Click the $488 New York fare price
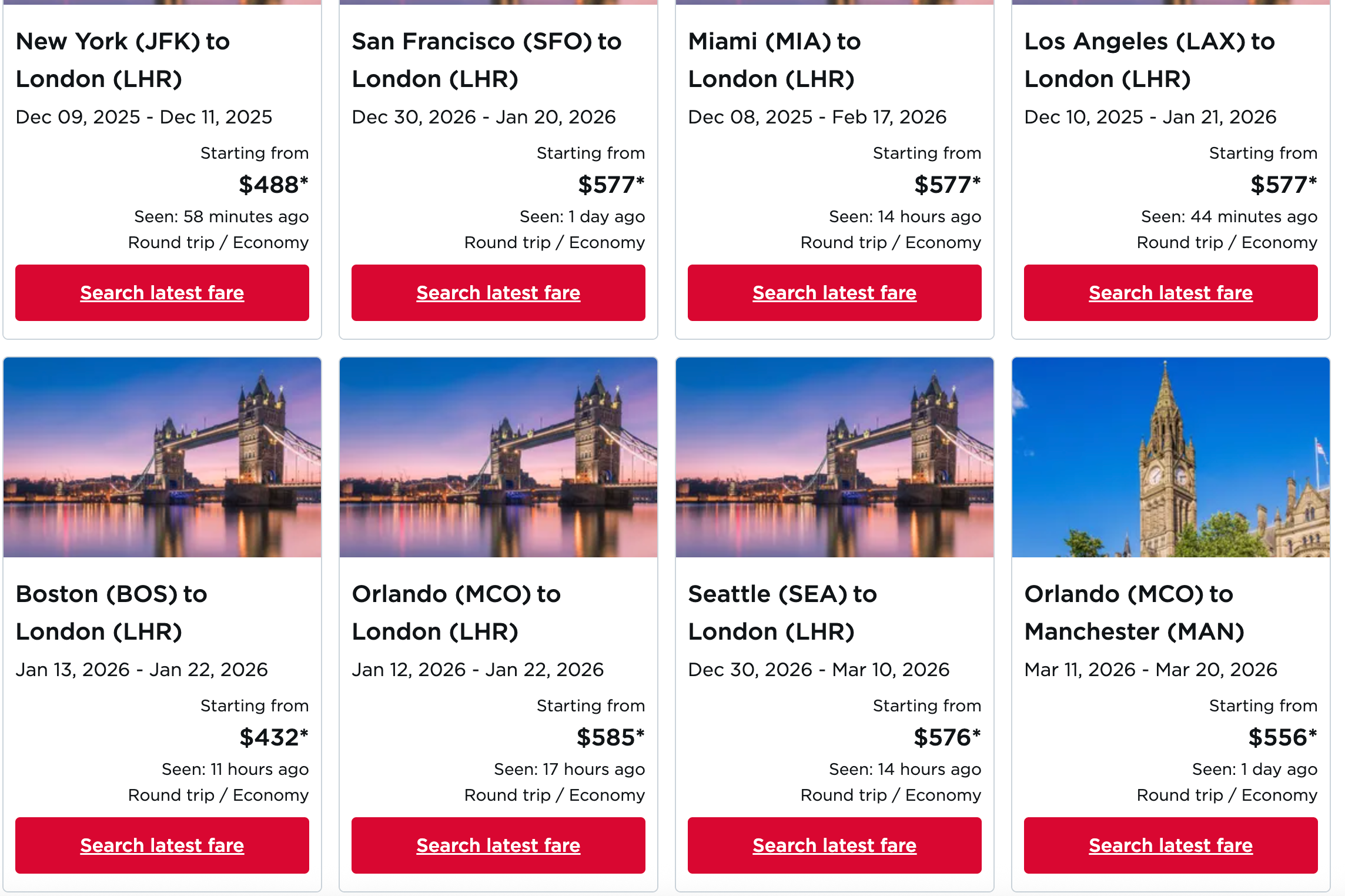 (273, 183)
